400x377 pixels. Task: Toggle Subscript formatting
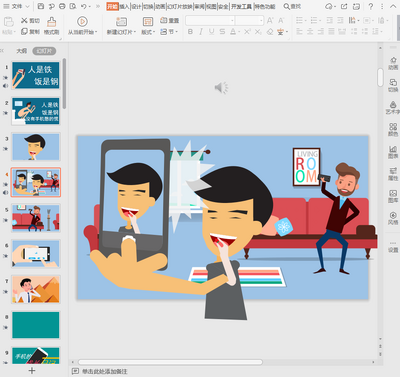coord(258,32)
